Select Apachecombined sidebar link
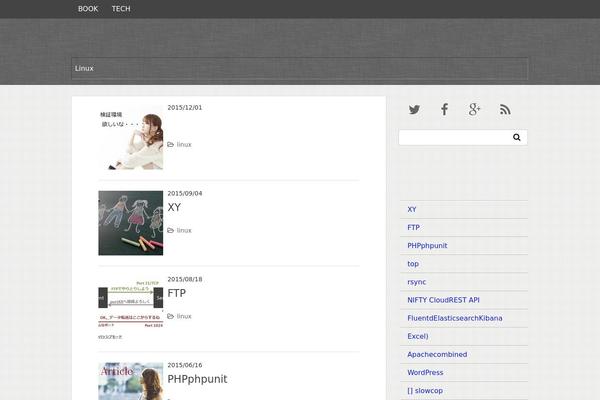The width and height of the screenshot is (600, 400). pyautogui.click(x=437, y=354)
